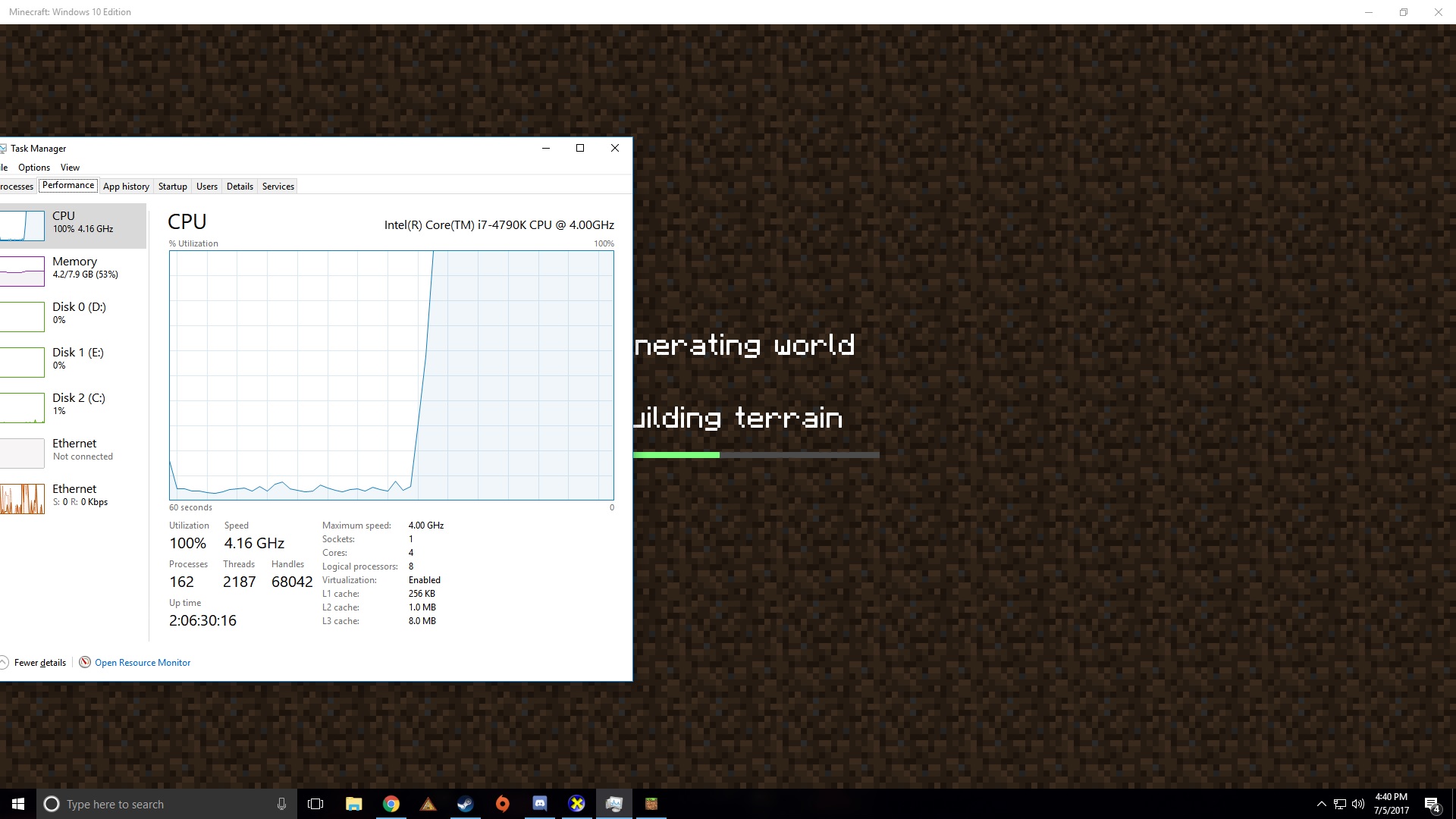Screen dimensions: 1456x819
Task: Click Open Resource Monitor link
Action: (143, 663)
